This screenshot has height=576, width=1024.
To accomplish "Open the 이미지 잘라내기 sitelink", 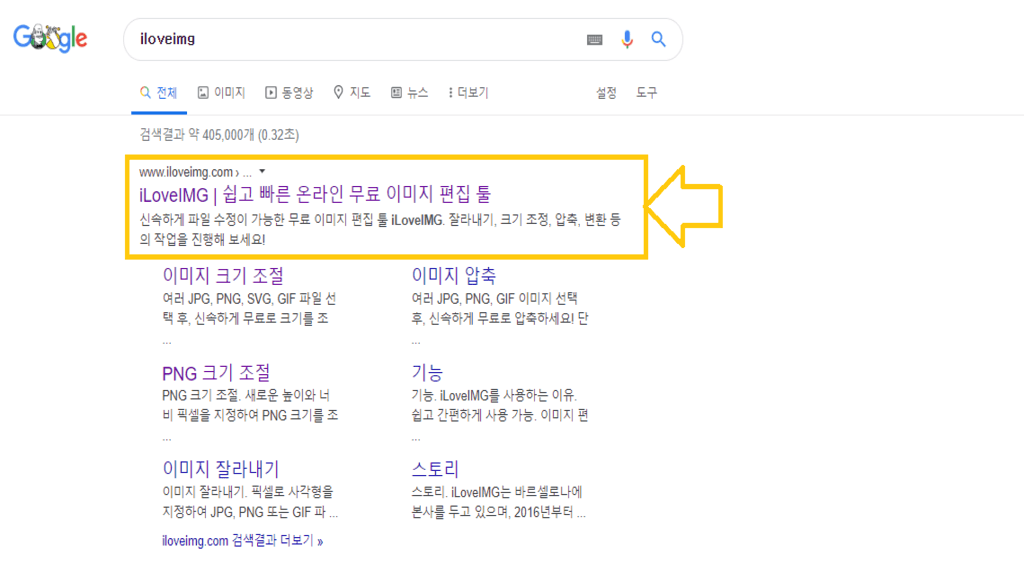I will pos(221,469).
